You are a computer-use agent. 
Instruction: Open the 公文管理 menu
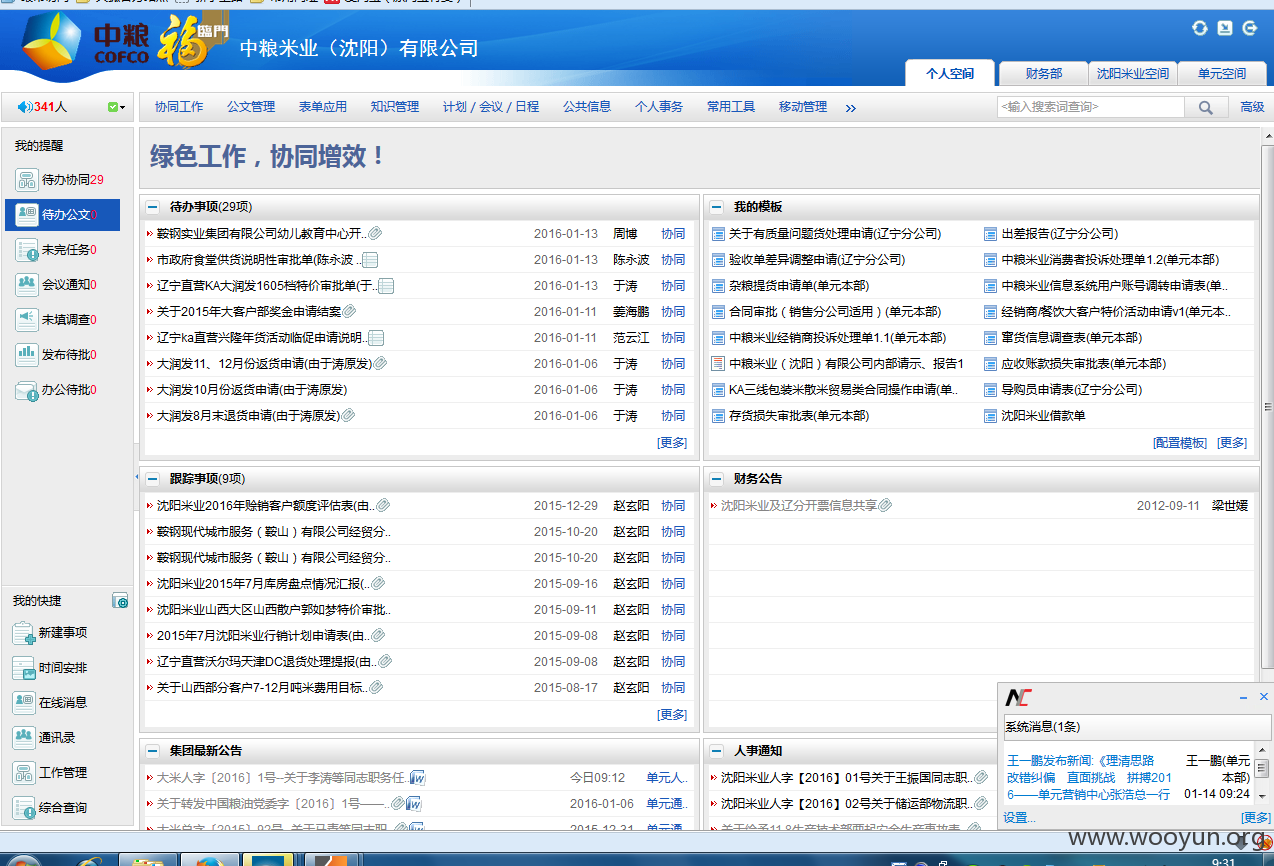(x=251, y=107)
